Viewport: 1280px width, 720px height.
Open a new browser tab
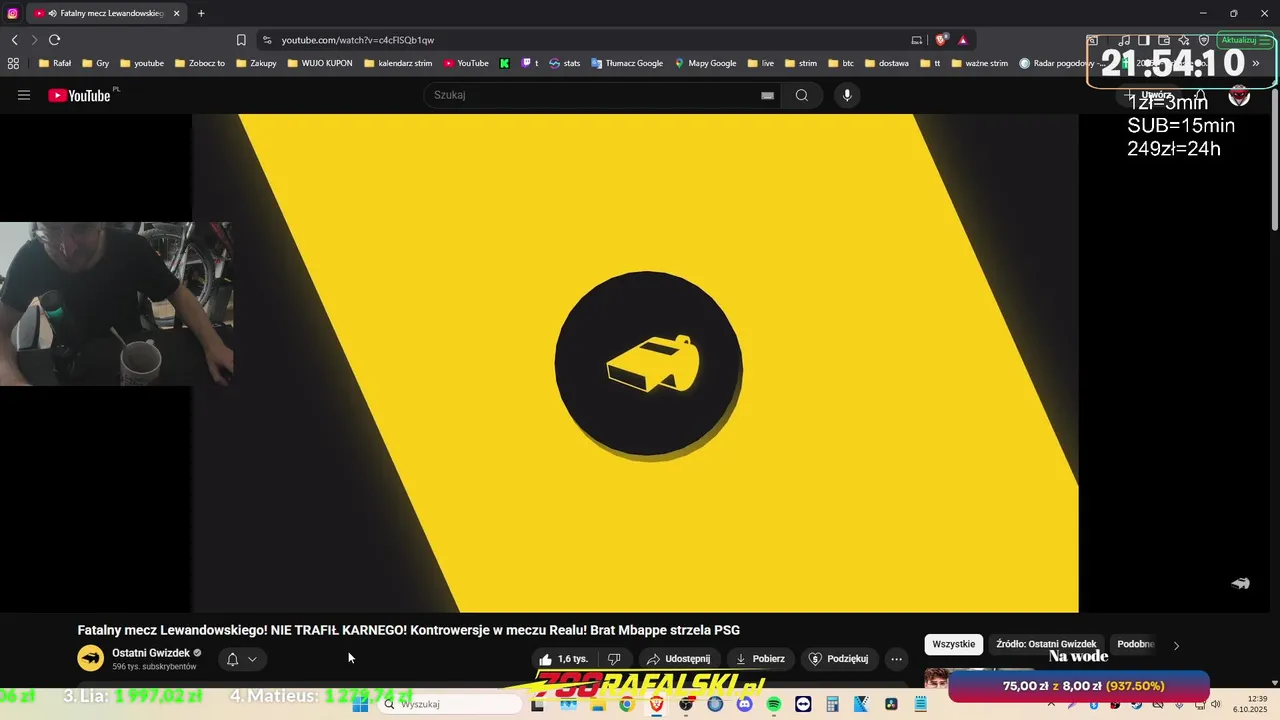point(201,13)
